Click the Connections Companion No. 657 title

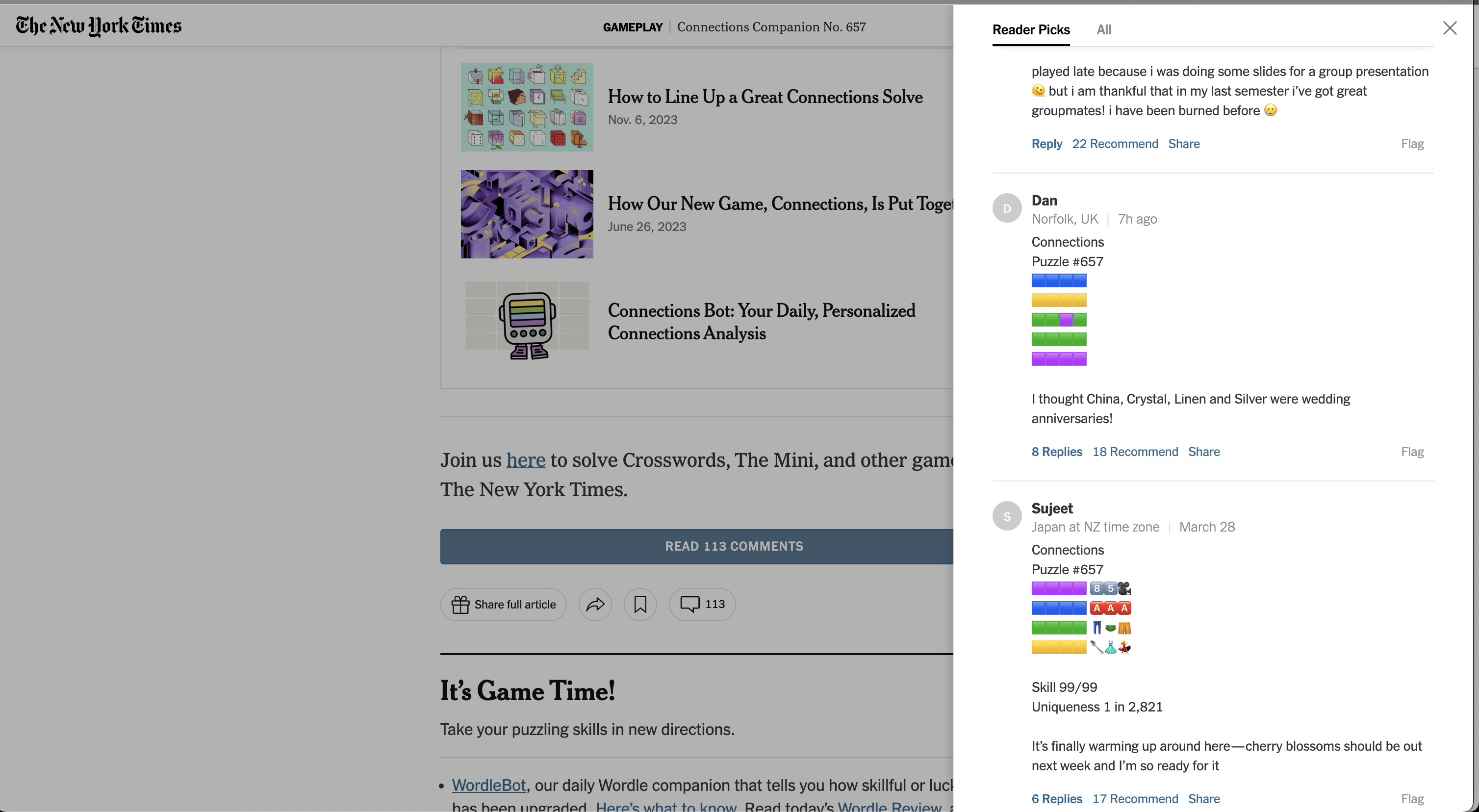771,27
